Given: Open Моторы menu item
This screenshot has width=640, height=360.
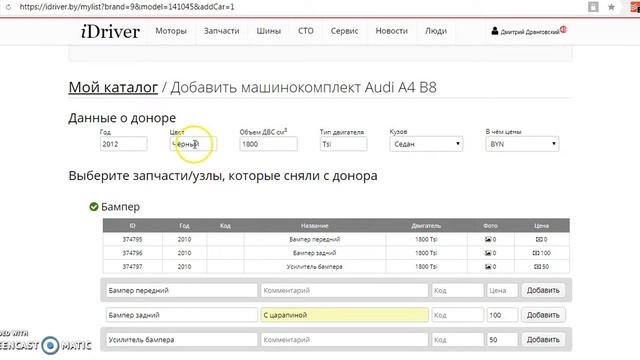Looking at the screenshot, I should point(171,31).
